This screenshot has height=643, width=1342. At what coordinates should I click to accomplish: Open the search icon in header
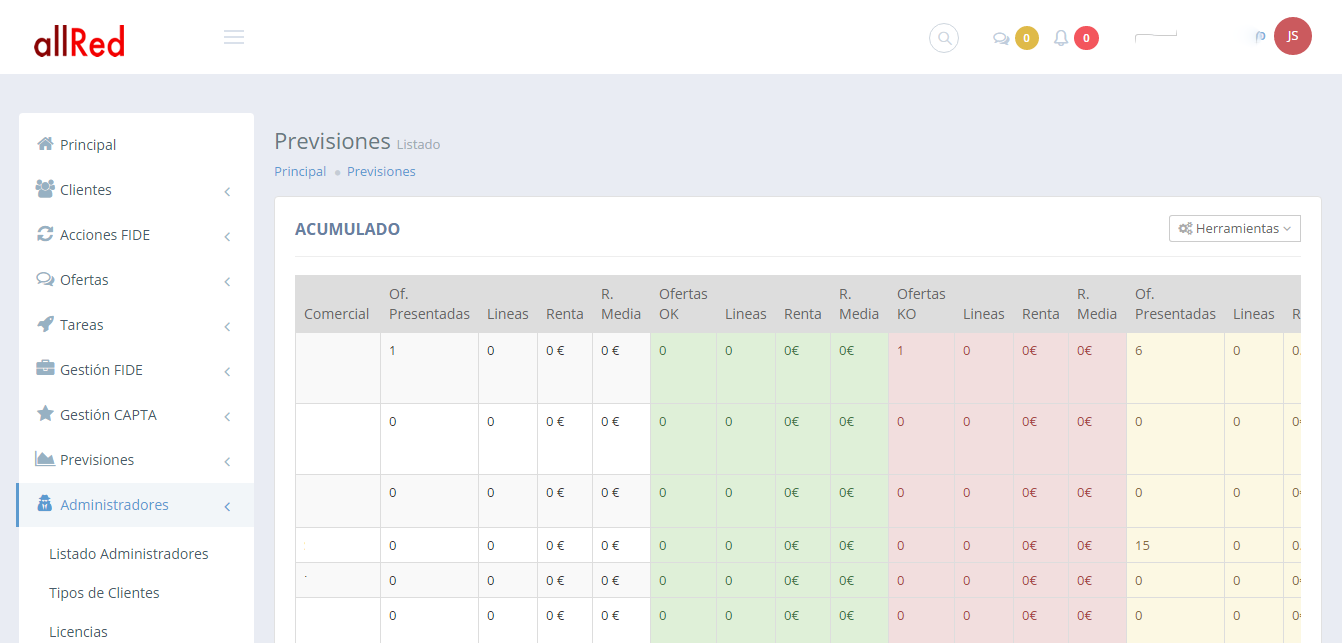(x=943, y=38)
